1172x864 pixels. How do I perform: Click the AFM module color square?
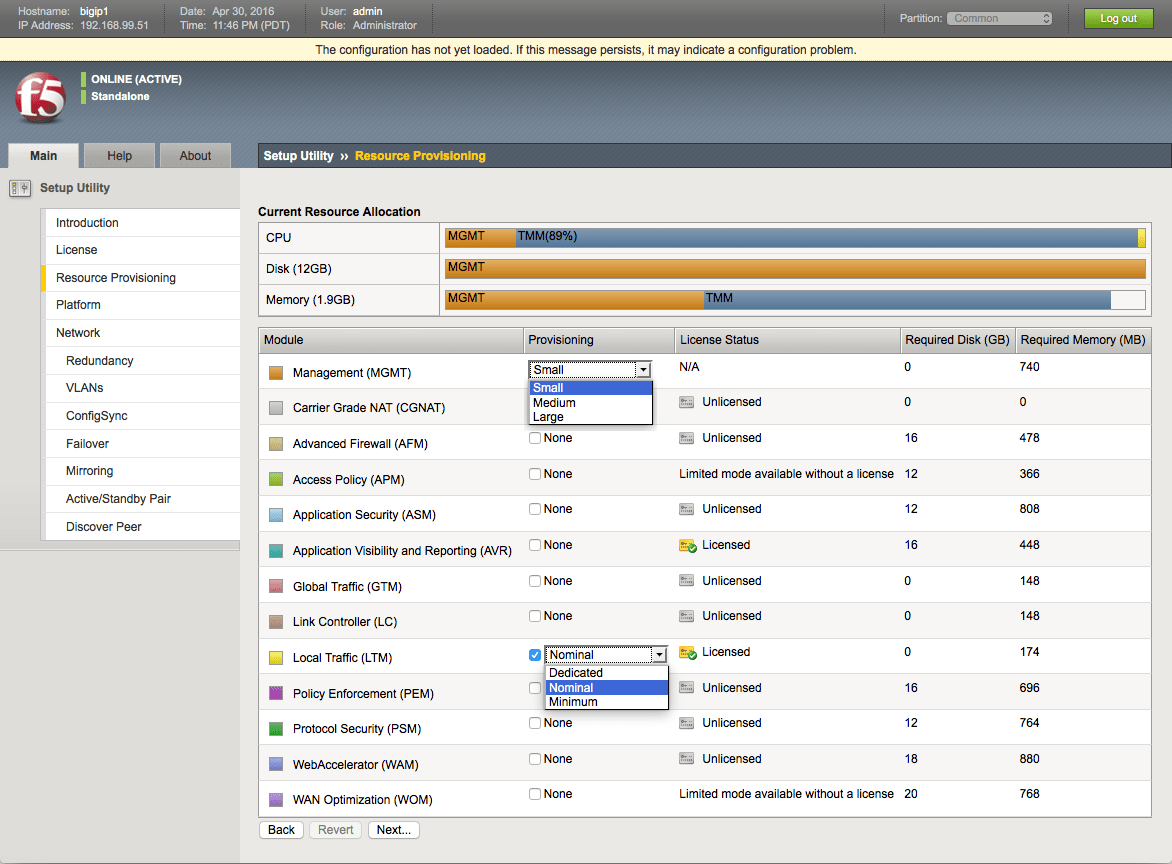(276, 444)
